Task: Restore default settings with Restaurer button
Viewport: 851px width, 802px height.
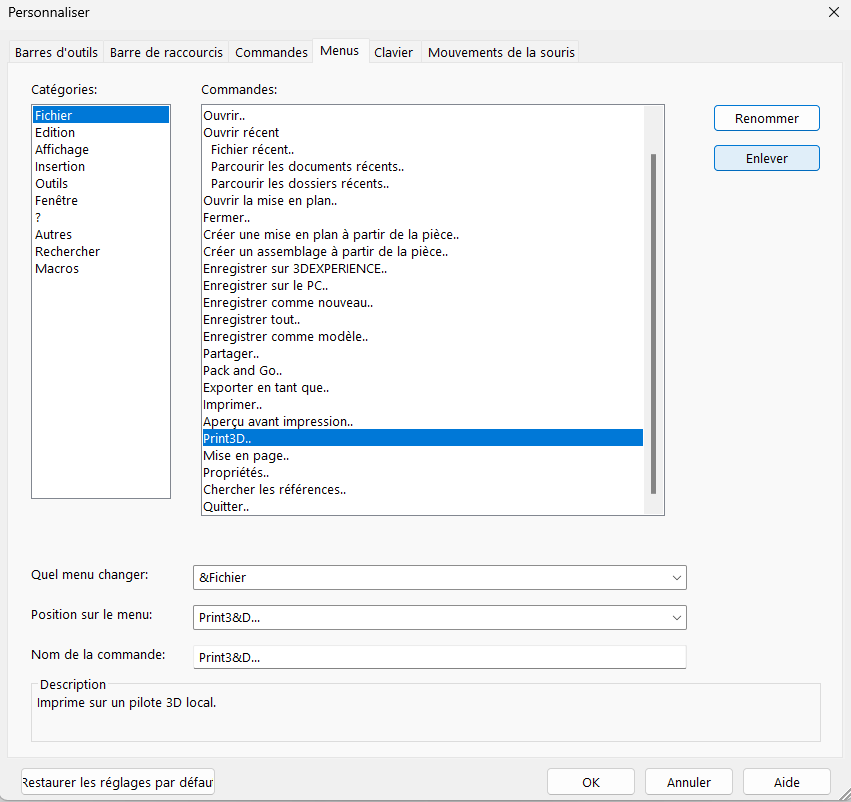Action: 118,782
